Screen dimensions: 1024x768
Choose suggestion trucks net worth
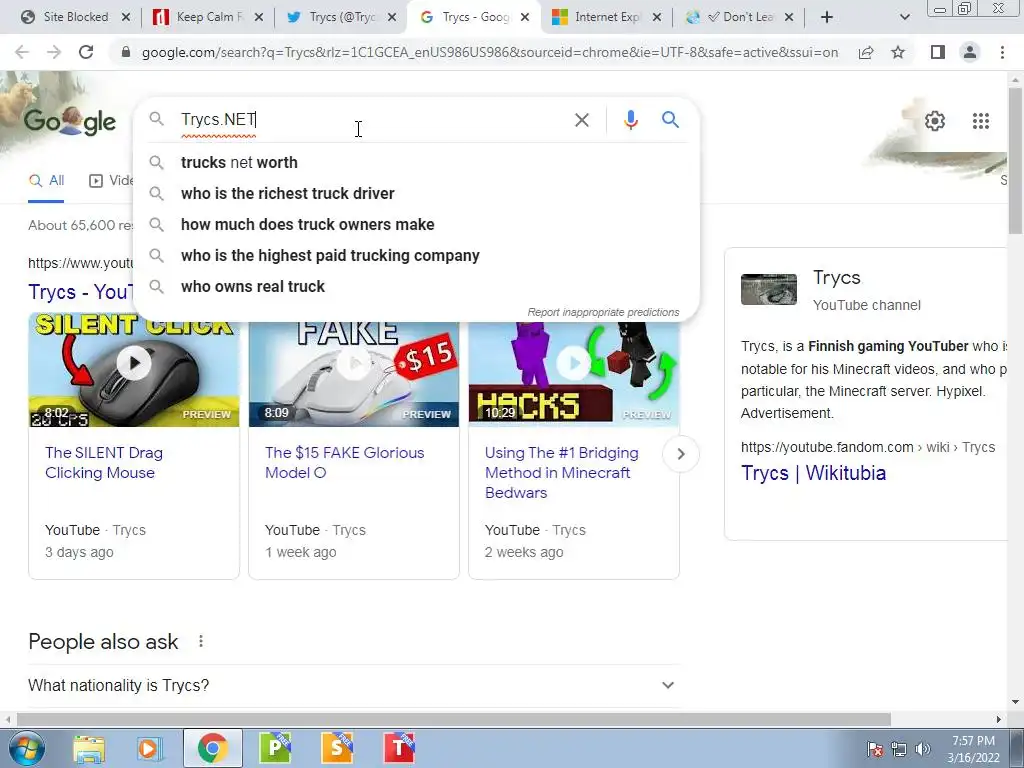[x=416, y=163]
